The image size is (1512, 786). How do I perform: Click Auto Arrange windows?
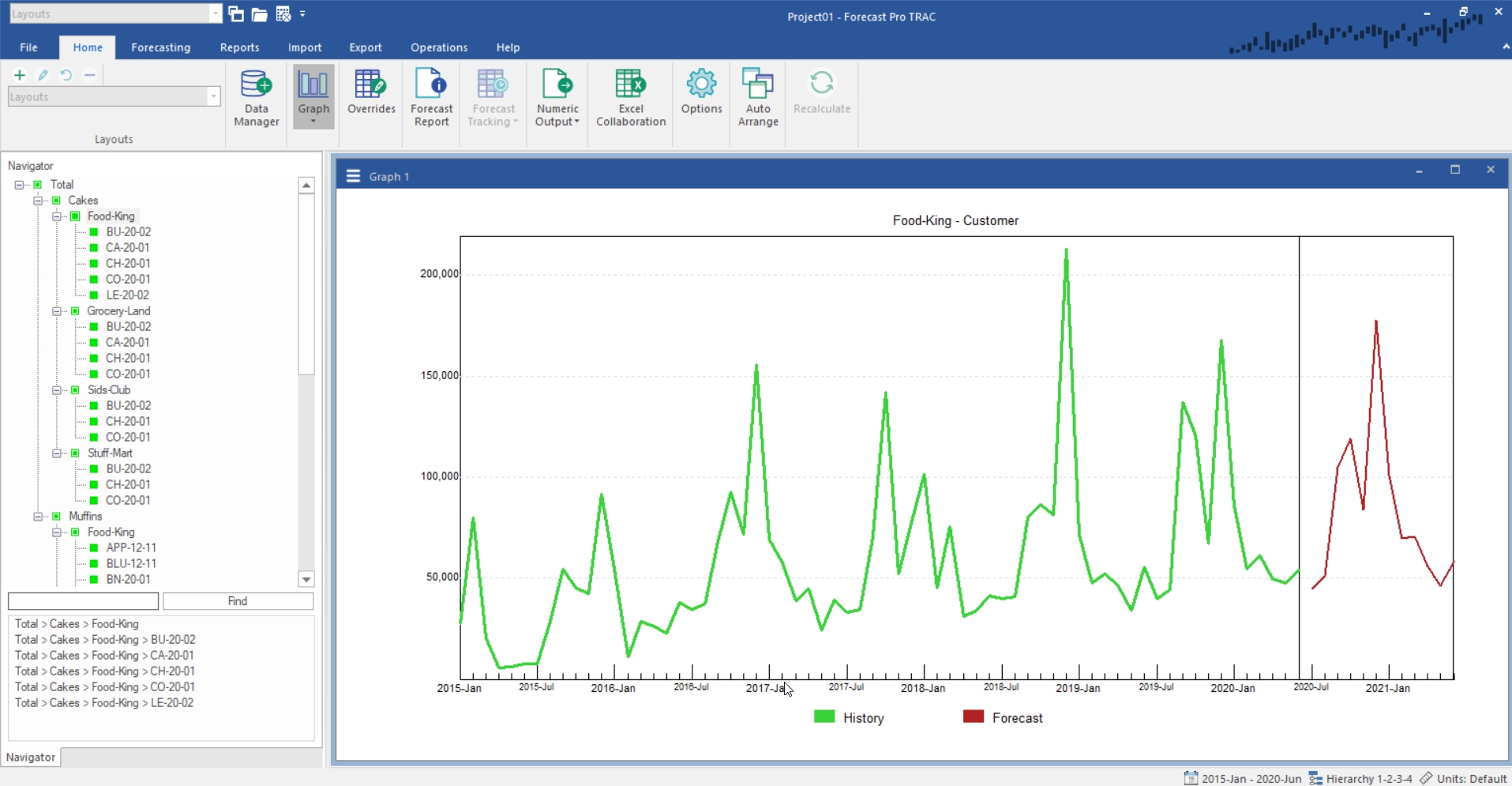758,98
